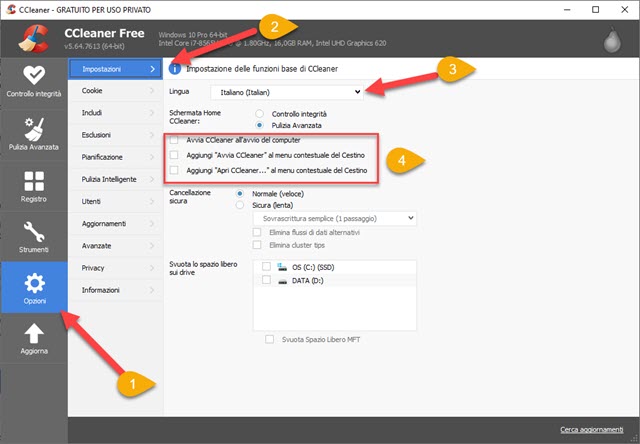640x444 pixels.
Task: Click the OS (C:) drive icon
Action: coord(282,267)
